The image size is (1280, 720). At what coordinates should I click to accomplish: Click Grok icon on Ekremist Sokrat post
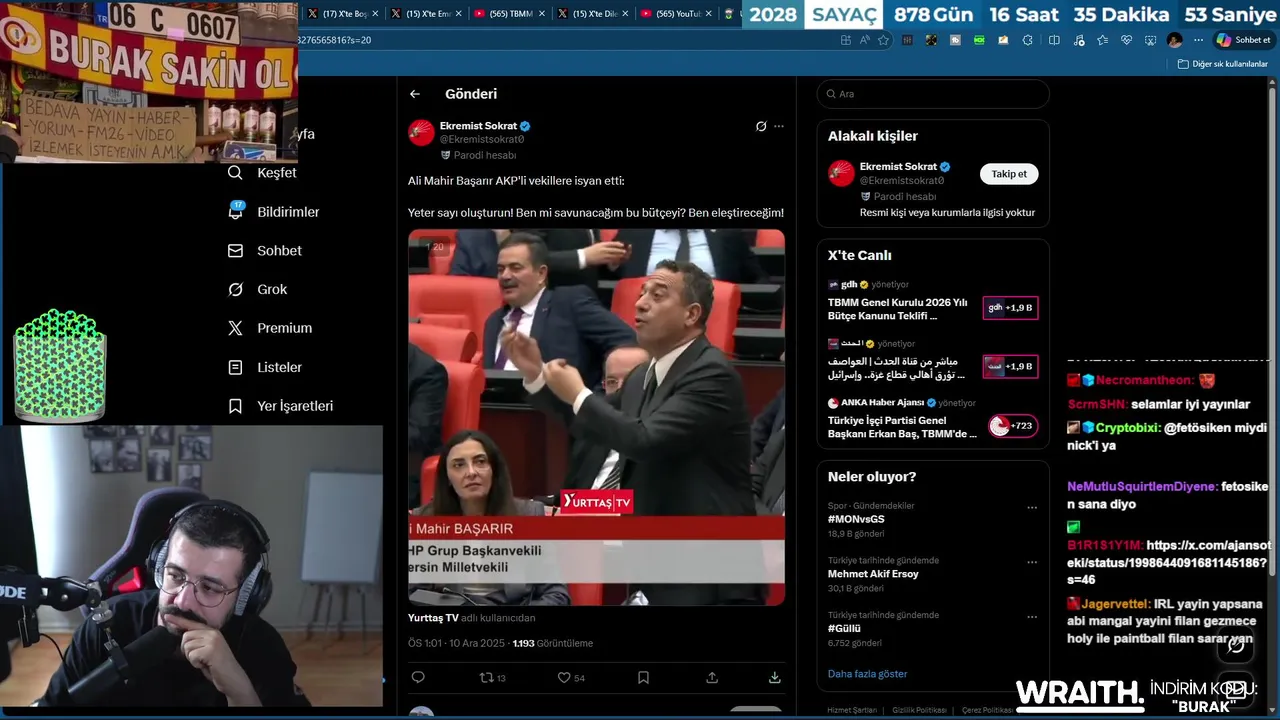(761, 126)
